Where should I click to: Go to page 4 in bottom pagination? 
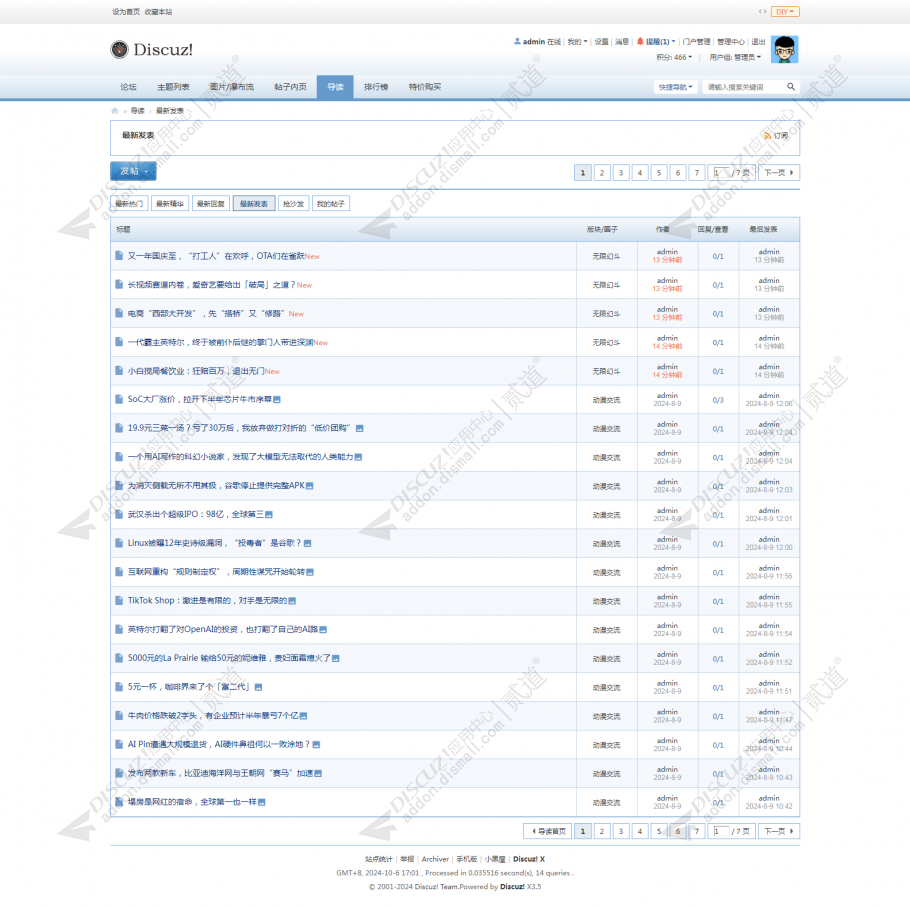(640, 831)
